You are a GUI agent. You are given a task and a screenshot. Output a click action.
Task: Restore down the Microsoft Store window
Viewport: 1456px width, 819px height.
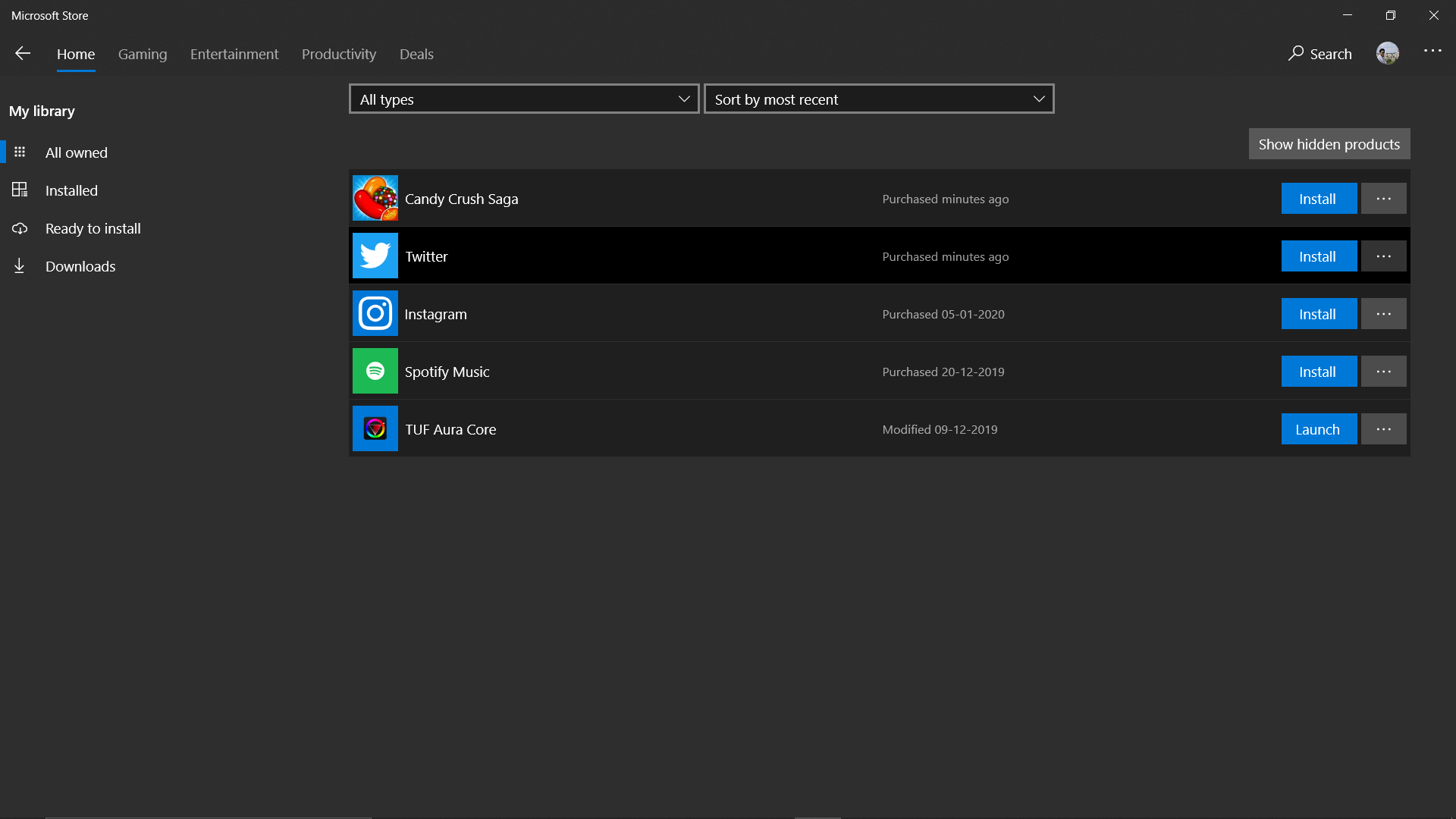(1391, 15)
